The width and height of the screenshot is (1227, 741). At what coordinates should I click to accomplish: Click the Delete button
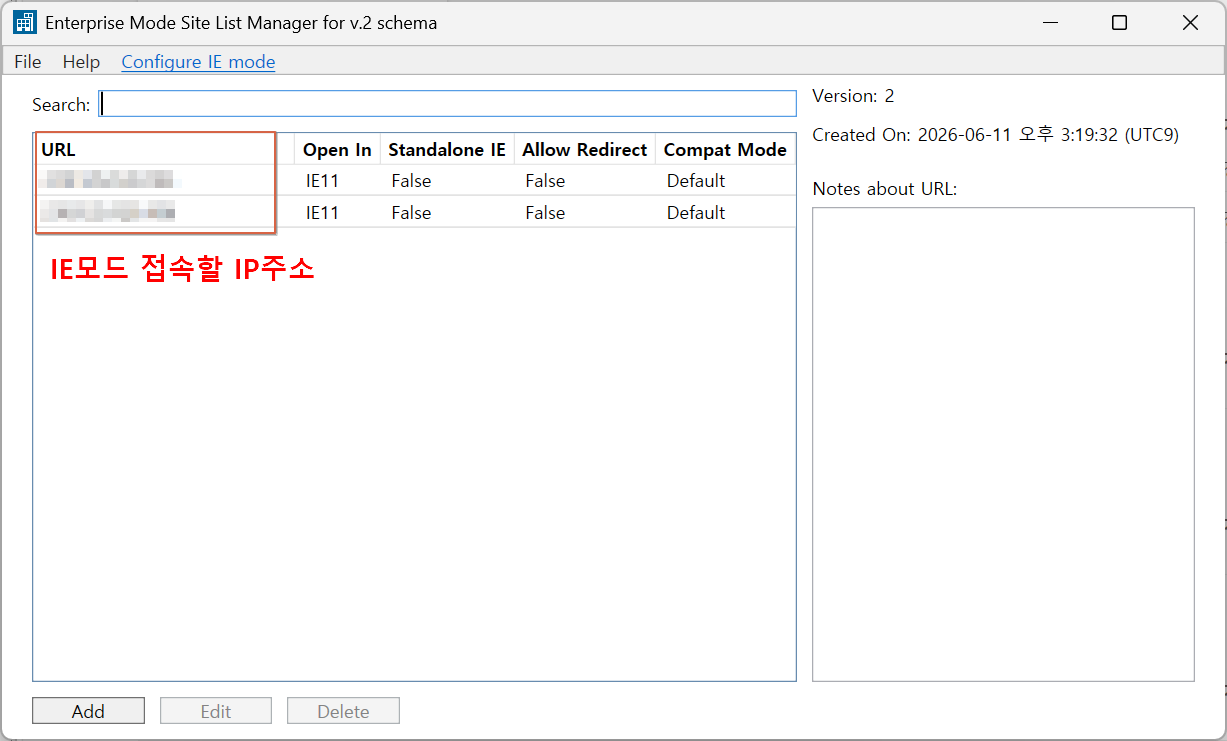(x=343, y=711)
